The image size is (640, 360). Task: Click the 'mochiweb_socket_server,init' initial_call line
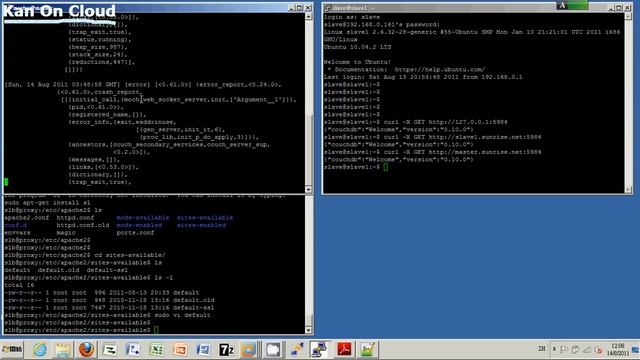179,100
